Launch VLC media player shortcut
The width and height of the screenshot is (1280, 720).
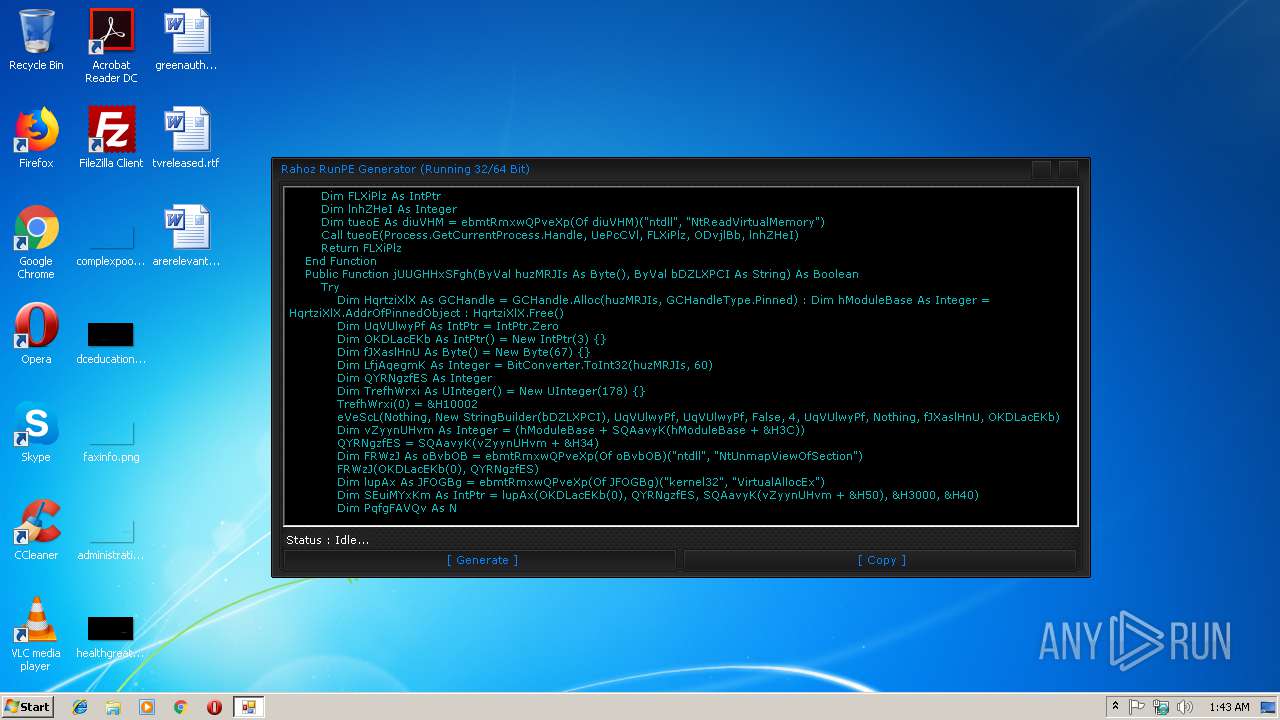(36, 634)
